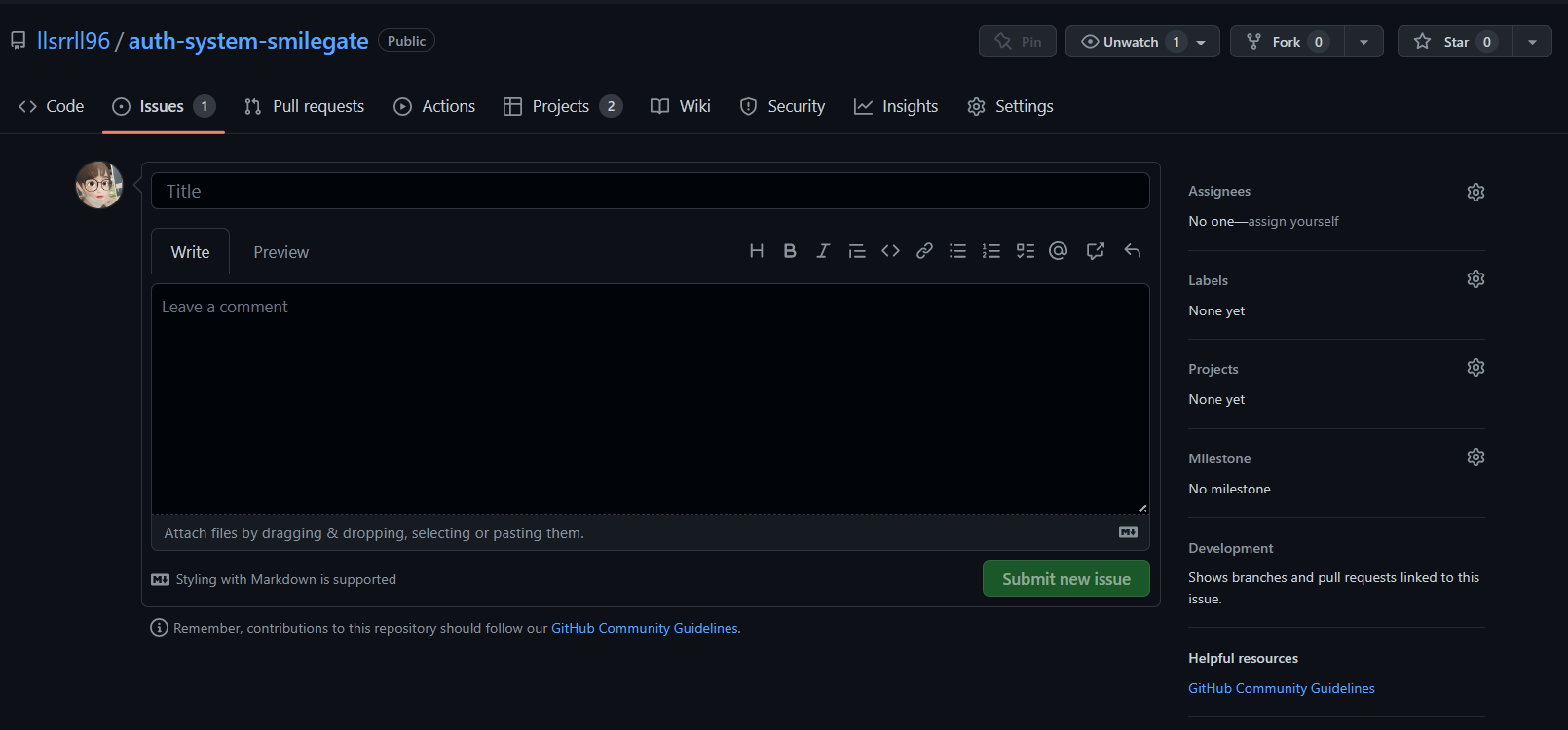This screenshot has height=730, width=1568.
Task: Click the info icon beside the Remember notice
Action: pyautogui.click(x=159, y=628)
